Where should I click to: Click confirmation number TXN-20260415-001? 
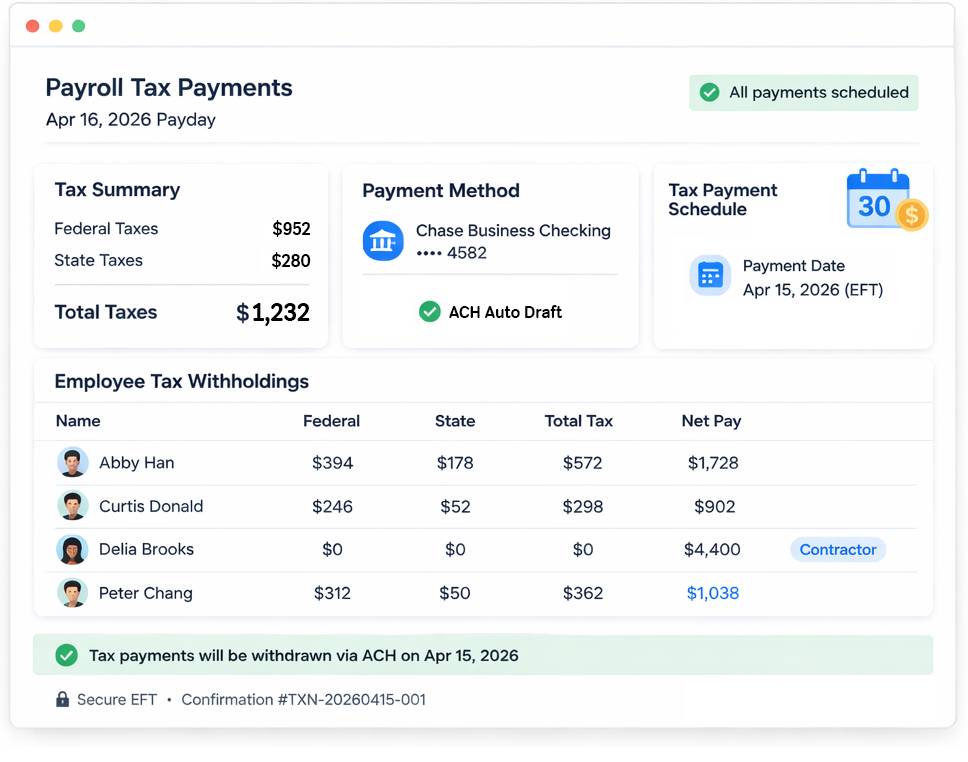click(302, 699)
